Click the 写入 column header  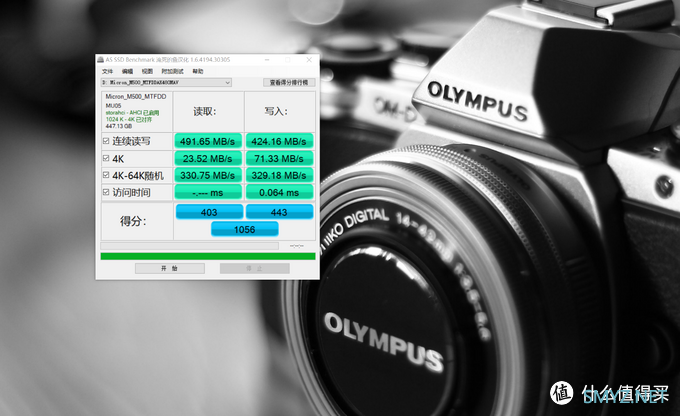(276, 111)
